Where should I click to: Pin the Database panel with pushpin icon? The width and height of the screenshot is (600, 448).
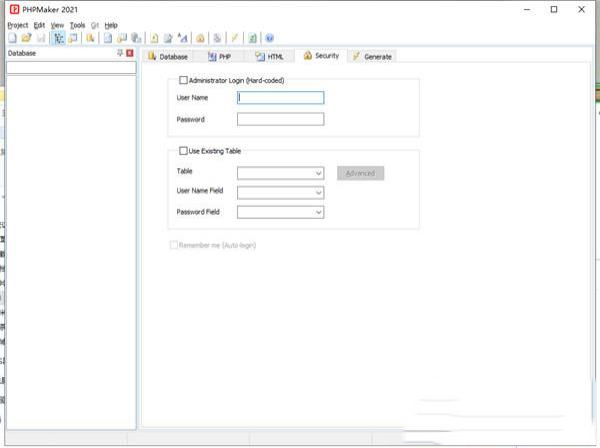point(120,53)
